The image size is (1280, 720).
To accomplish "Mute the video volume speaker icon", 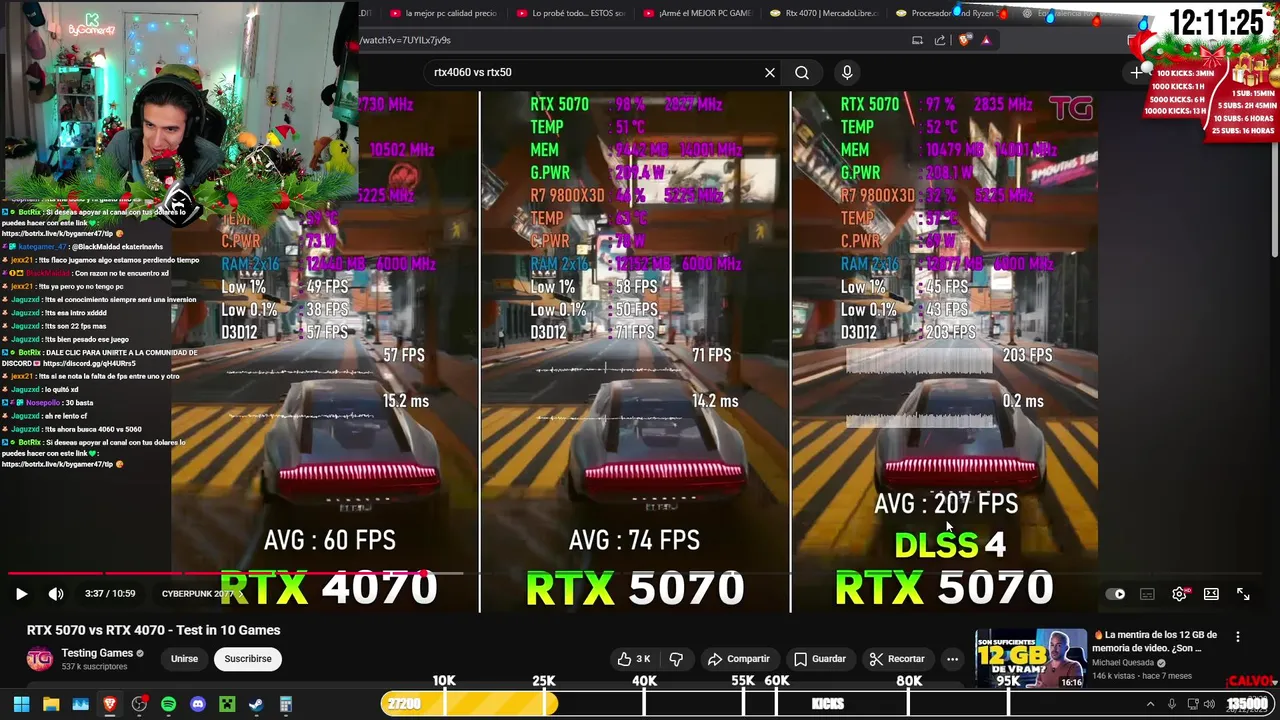I will pos(56,594).
